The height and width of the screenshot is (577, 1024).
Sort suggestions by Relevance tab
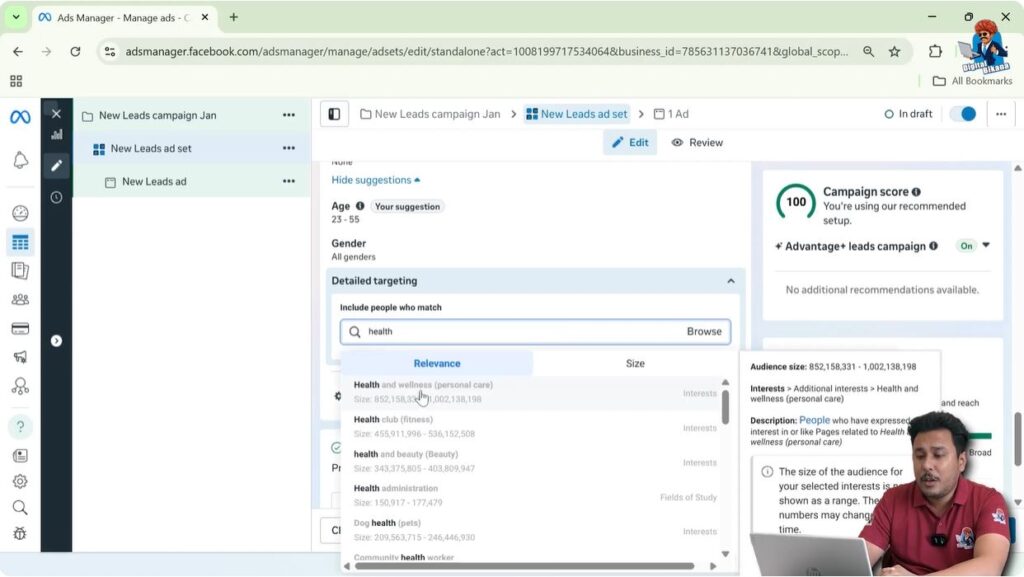point(437,364)
